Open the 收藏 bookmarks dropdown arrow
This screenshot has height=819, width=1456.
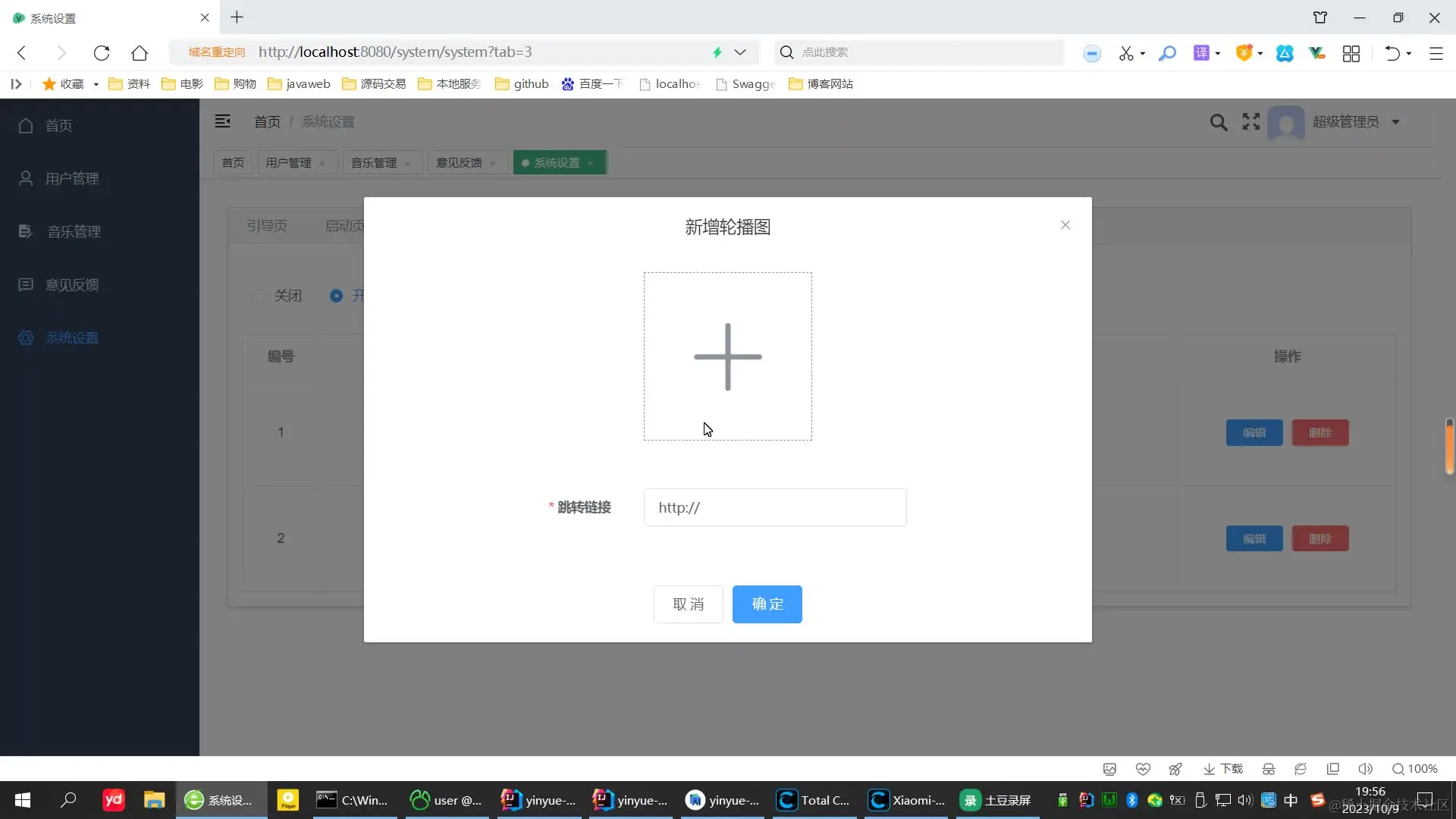click(96, 84)
